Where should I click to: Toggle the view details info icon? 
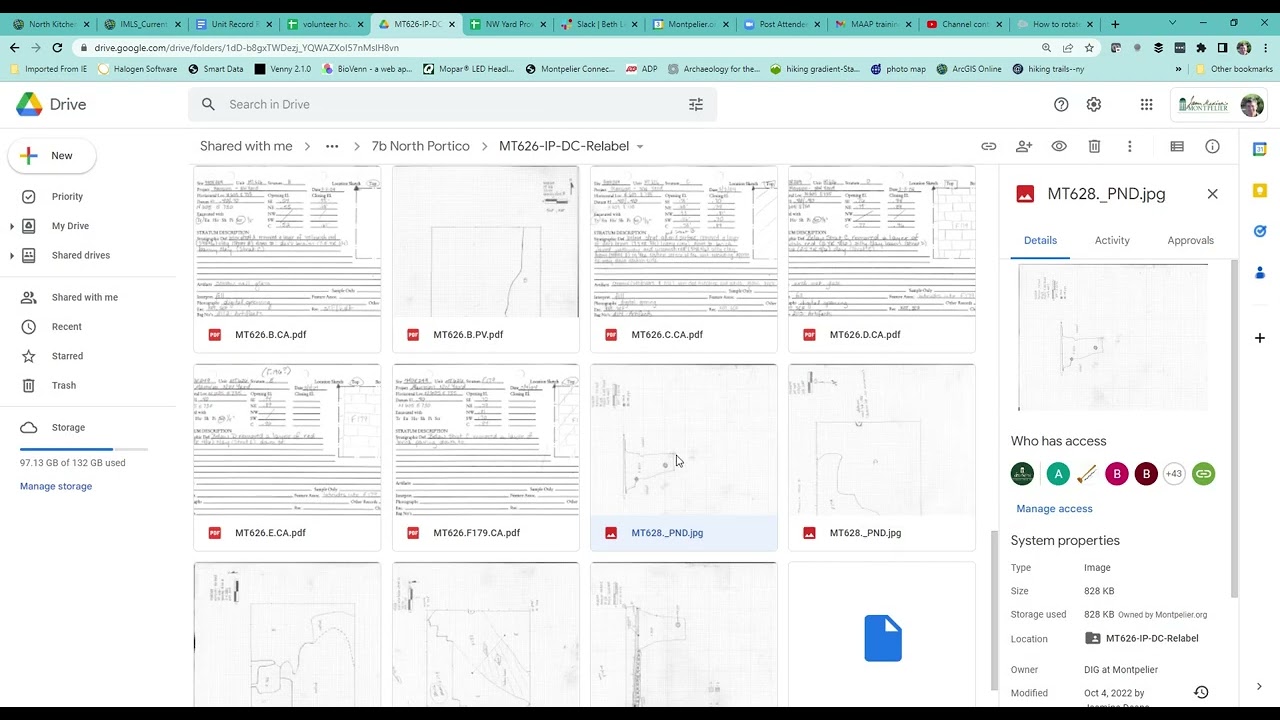pos(1212,146)
